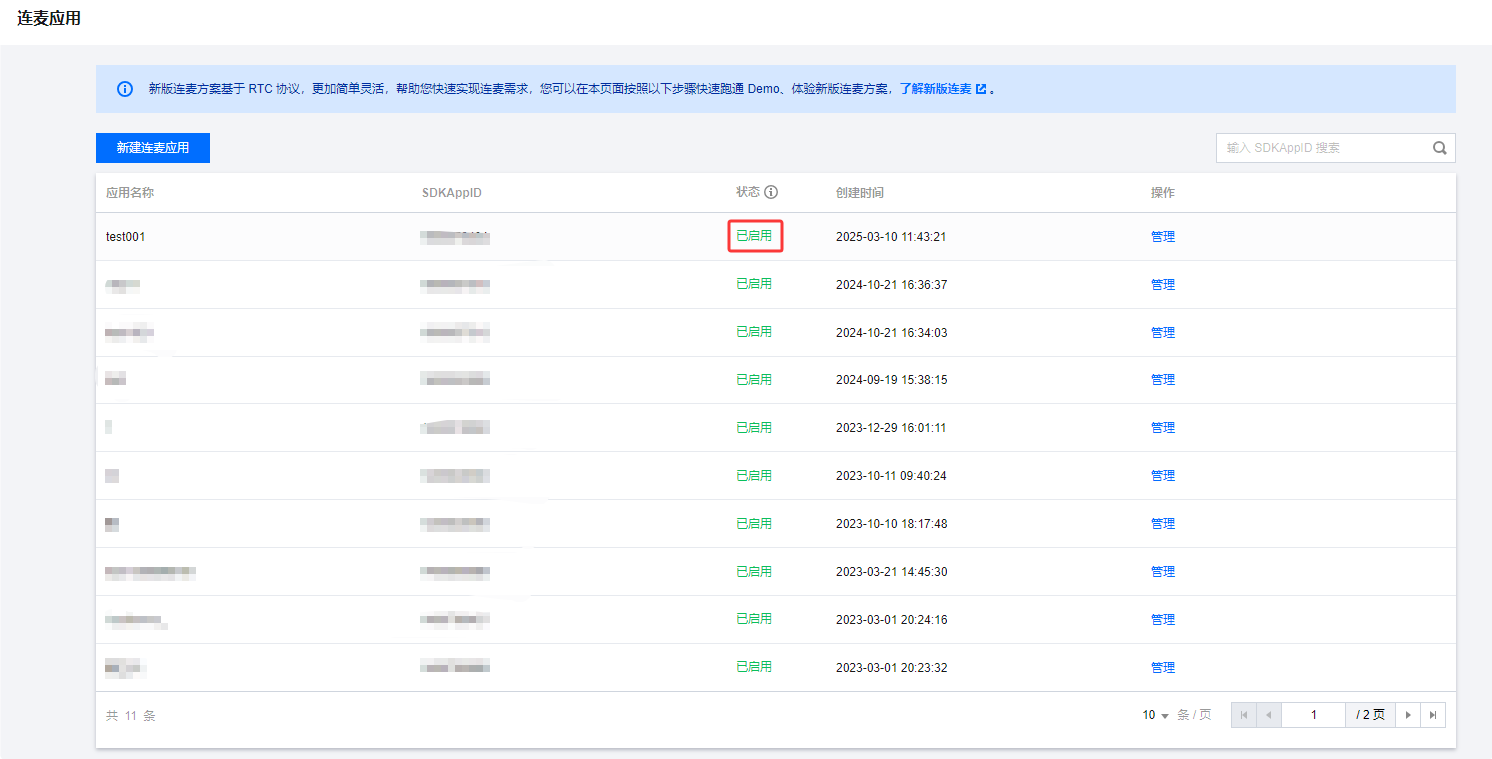Click the 已启用 status of test001

point(754,236)
